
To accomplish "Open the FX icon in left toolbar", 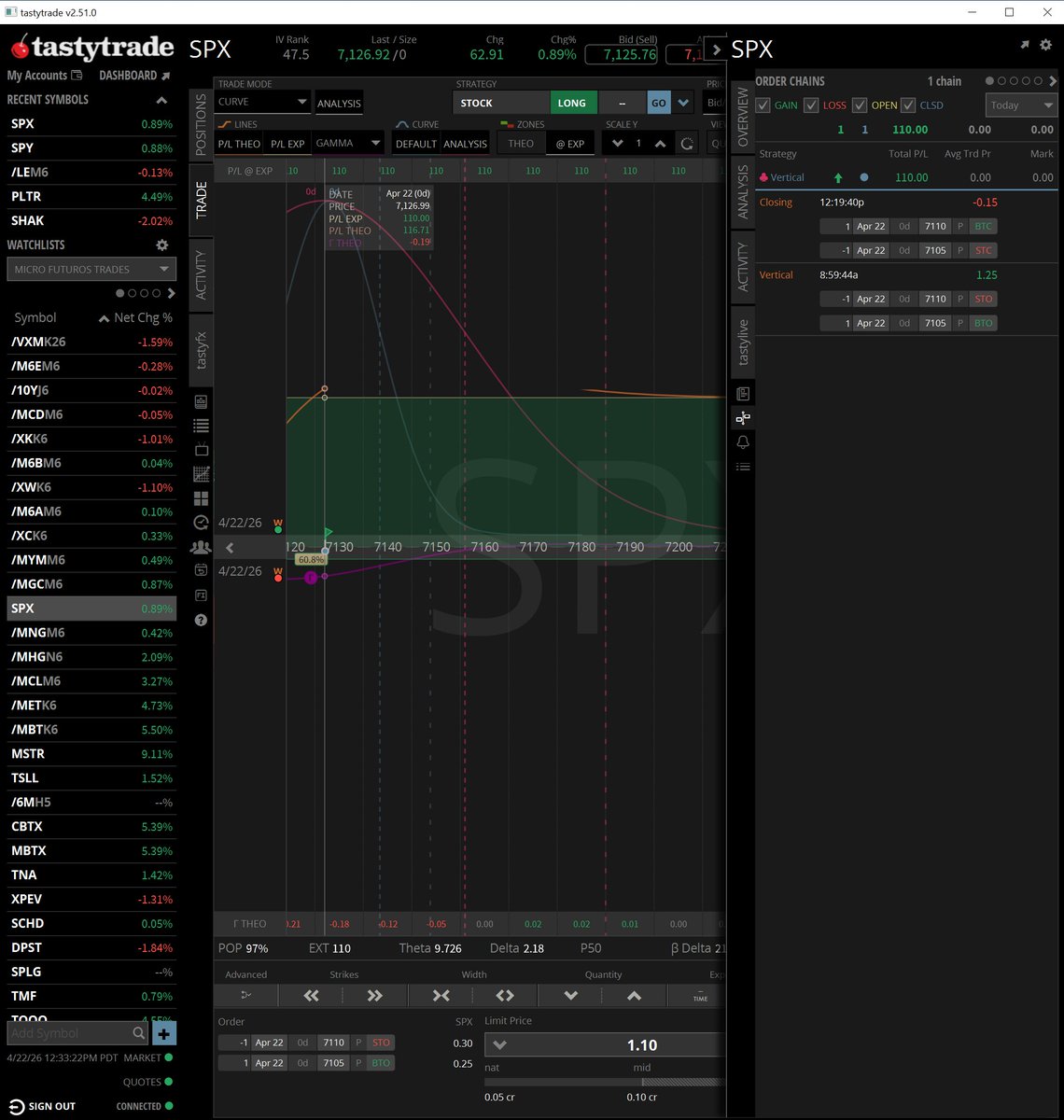I will point(201,595).
